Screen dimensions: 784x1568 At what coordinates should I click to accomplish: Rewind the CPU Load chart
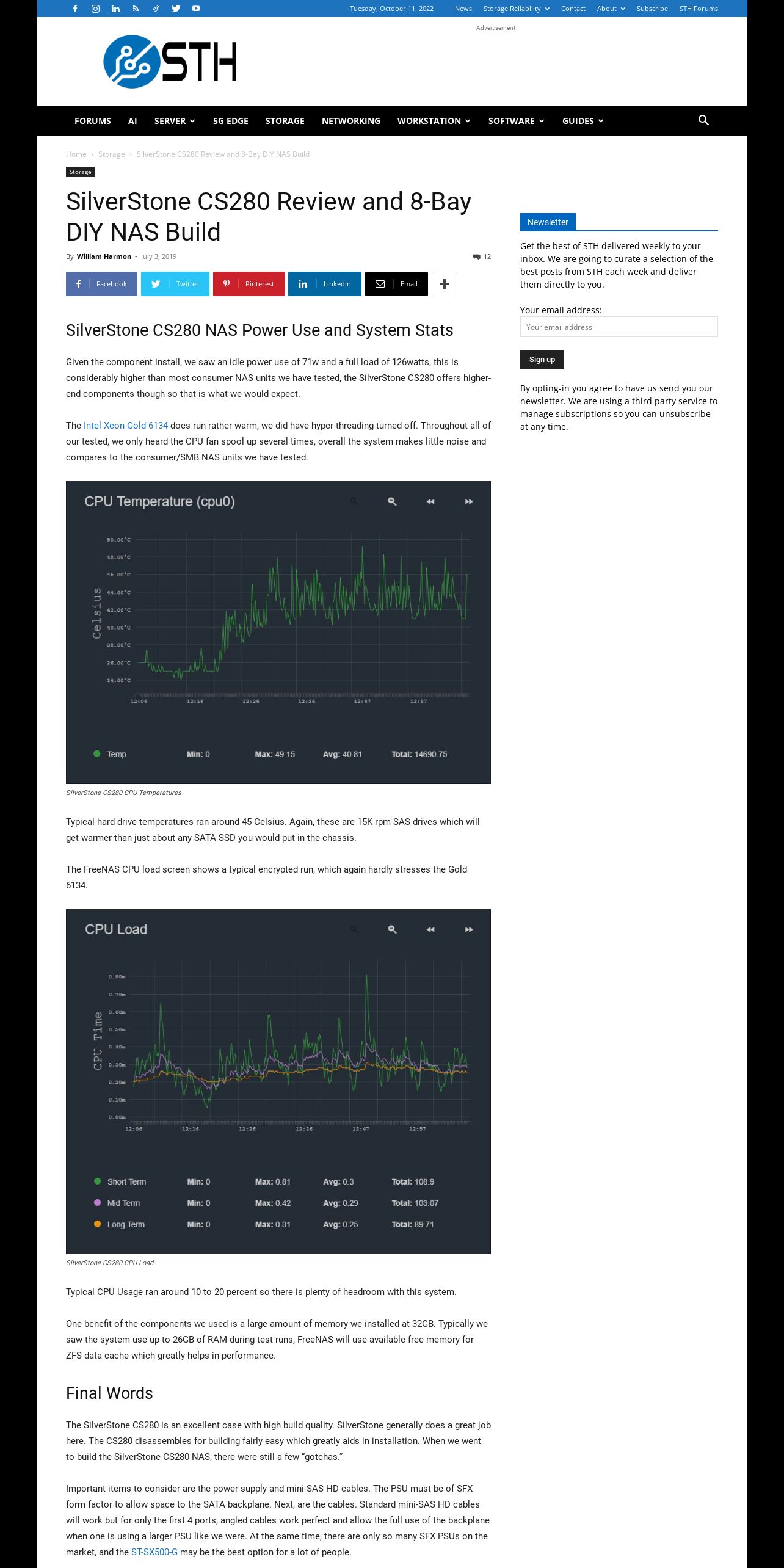pyautogui.click(x=430, y=929)
